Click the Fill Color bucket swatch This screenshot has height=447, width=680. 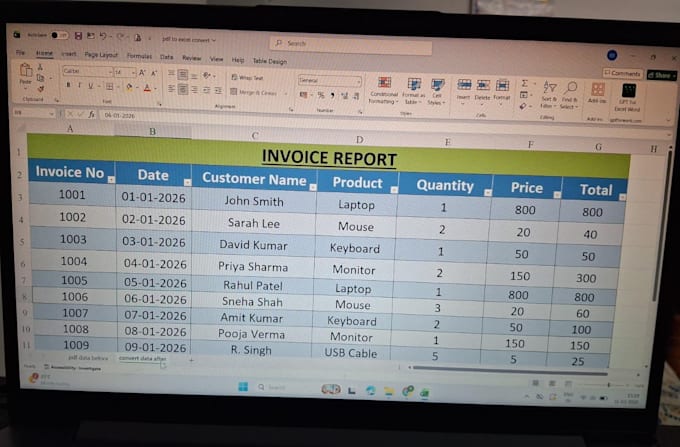click(x=129, y=87)
